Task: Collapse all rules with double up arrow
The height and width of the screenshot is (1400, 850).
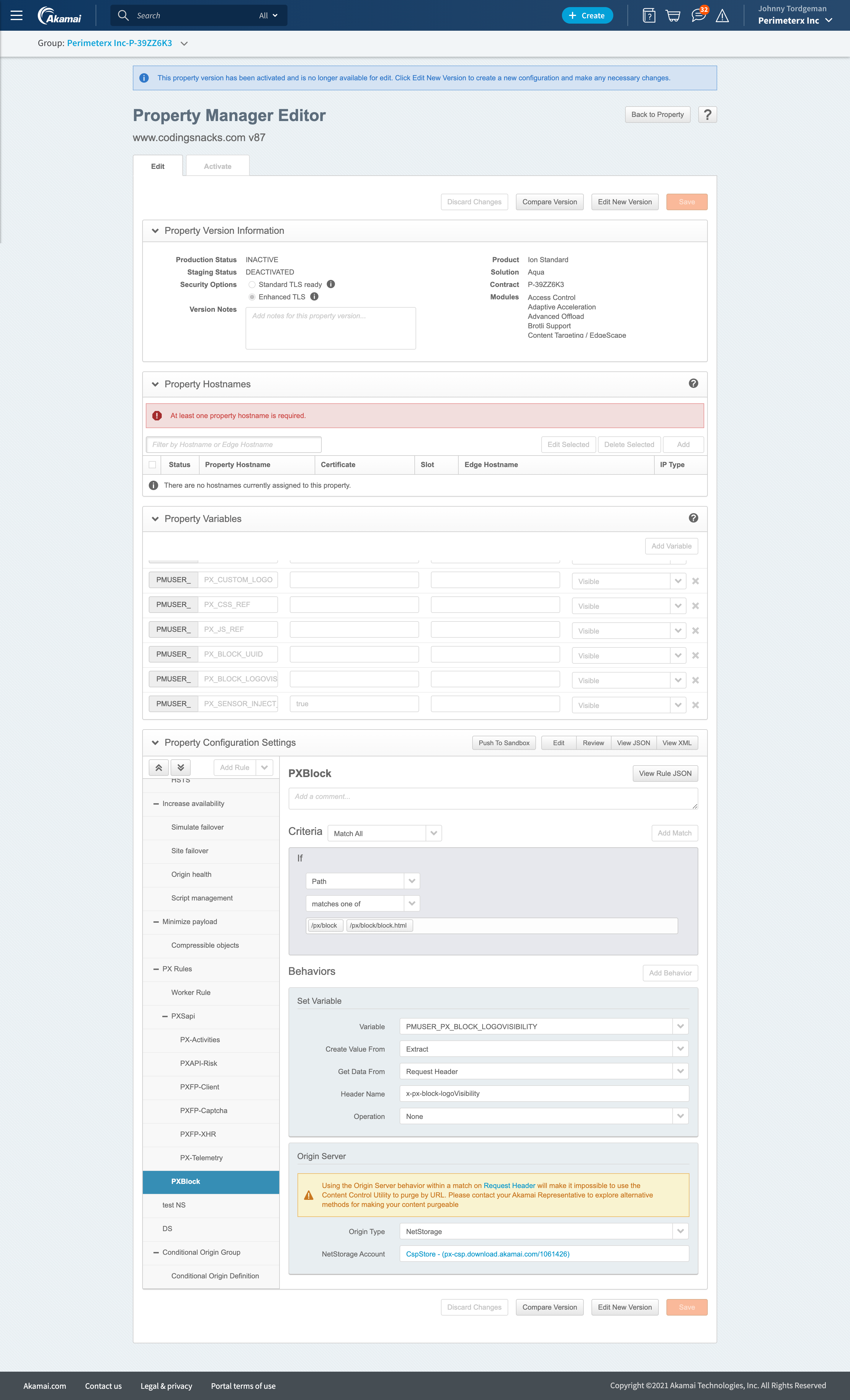Action: [x=158, y=768]
